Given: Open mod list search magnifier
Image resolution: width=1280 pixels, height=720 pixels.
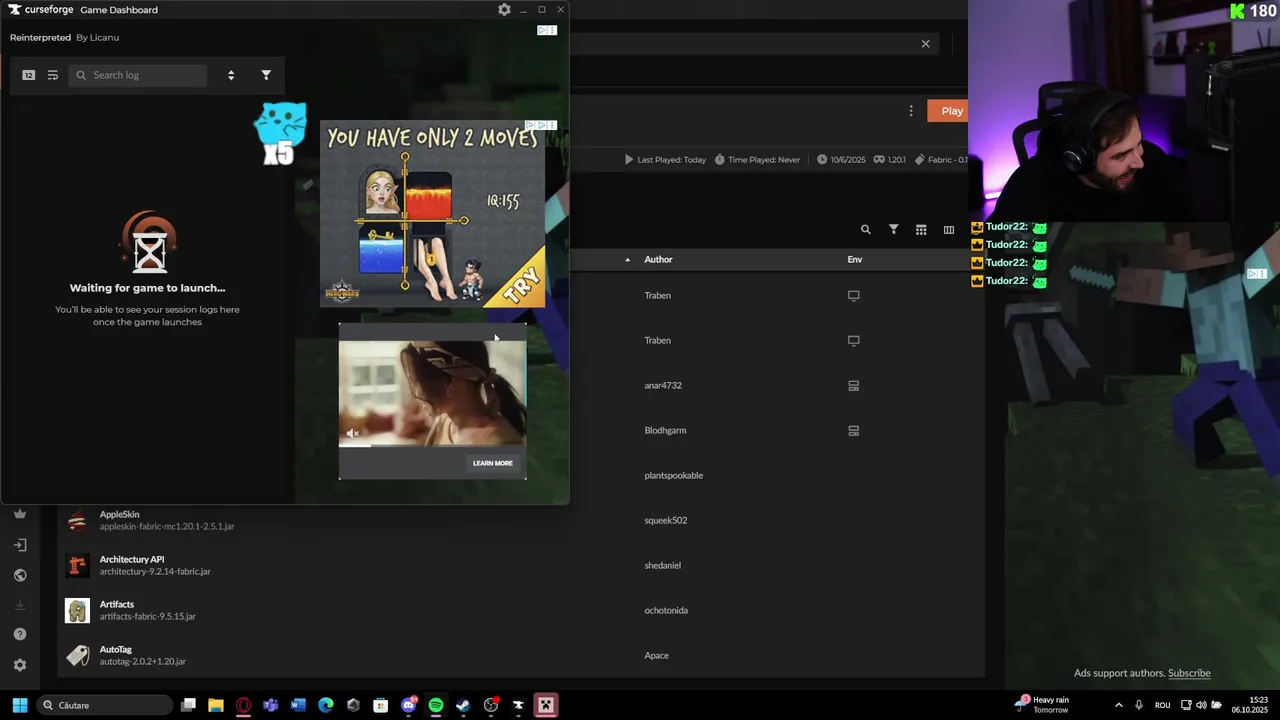Looking at the screenshot, I should [866, 230].
